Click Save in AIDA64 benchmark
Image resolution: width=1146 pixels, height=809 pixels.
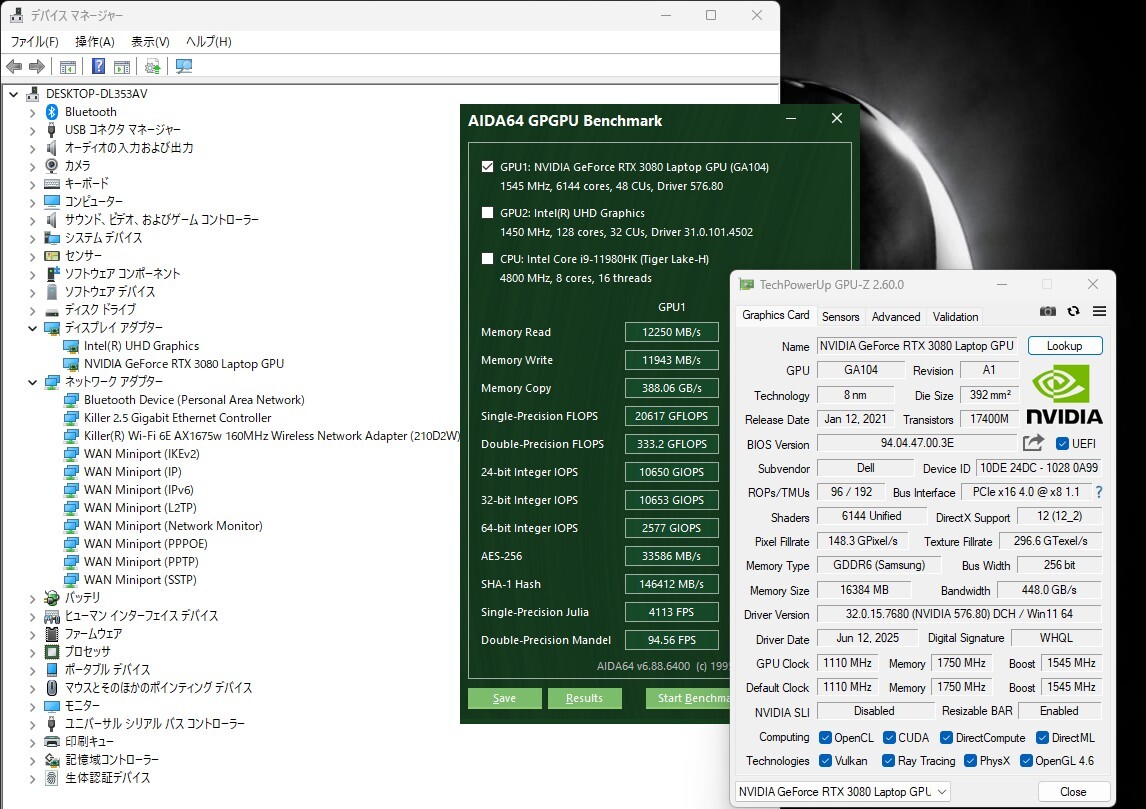click(504, 698)
